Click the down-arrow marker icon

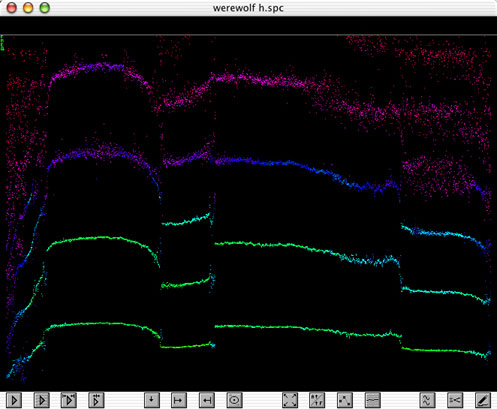coord(152,400)
